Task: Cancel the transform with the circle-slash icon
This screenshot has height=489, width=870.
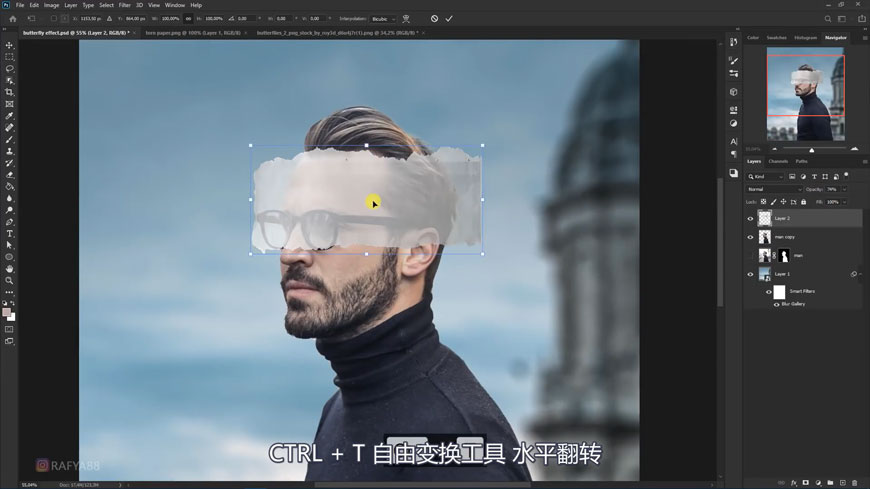Action: [434, 18]
